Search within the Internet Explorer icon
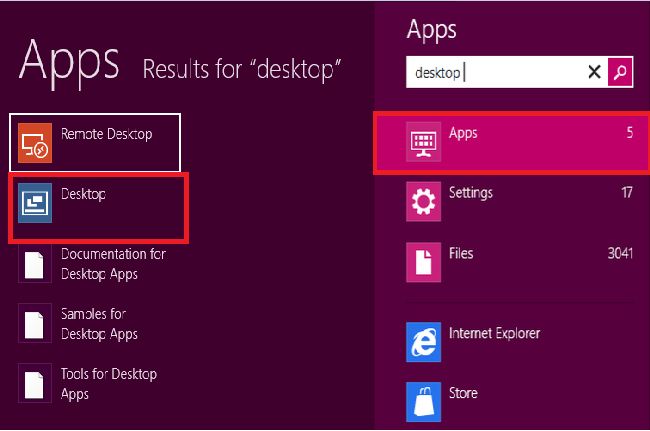The height and width of the screenshot is (431, 650). pyautogui.click(x=423, y=342)
